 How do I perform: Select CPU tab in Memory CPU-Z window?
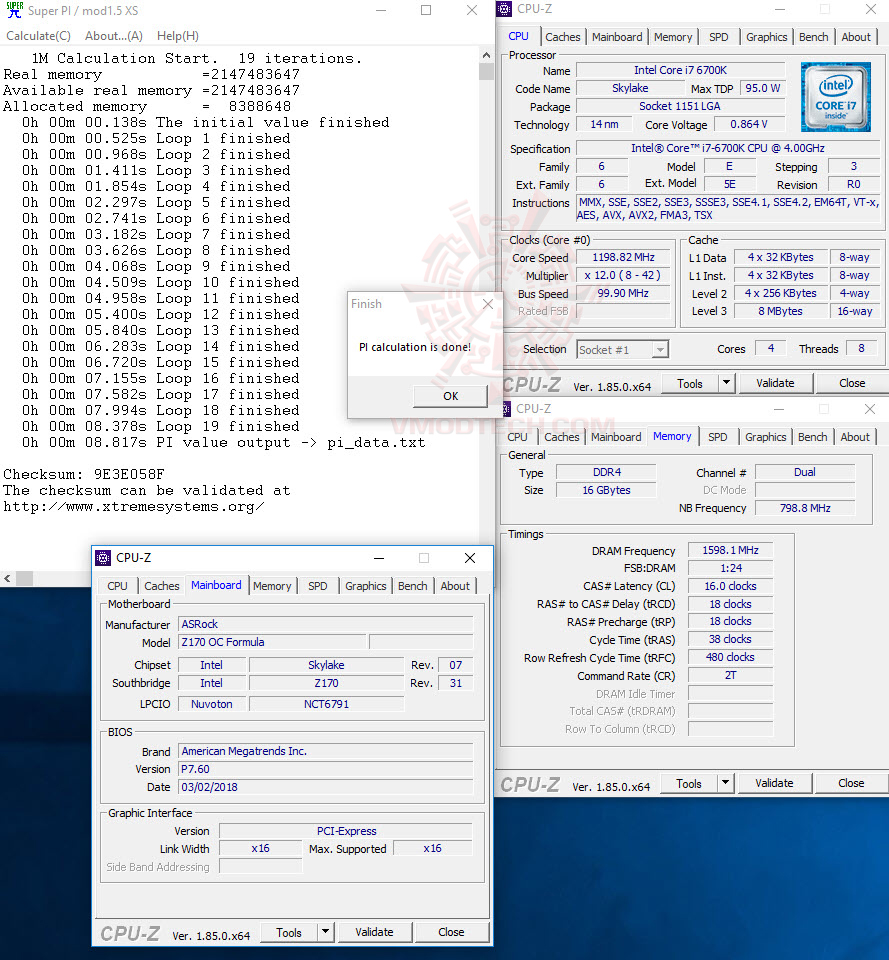point(517,437)
